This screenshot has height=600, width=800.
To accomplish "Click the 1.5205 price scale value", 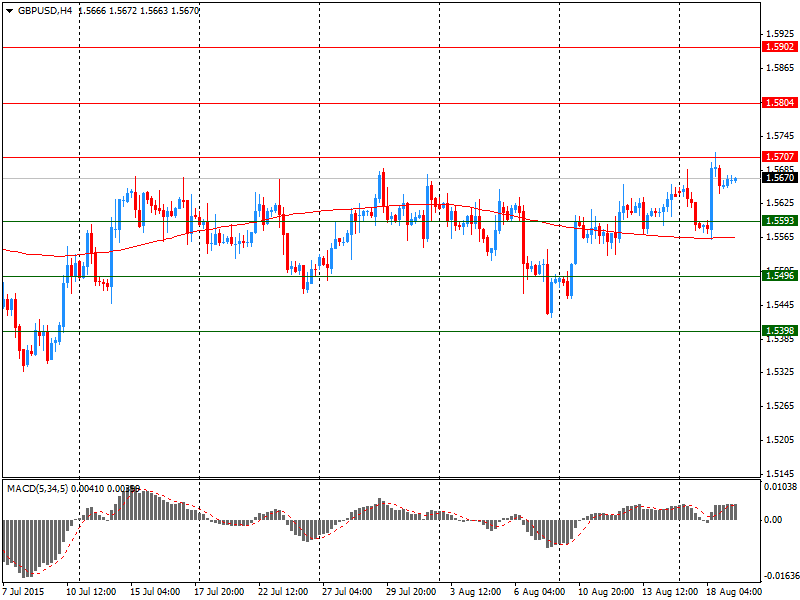I will pos(780,440).
